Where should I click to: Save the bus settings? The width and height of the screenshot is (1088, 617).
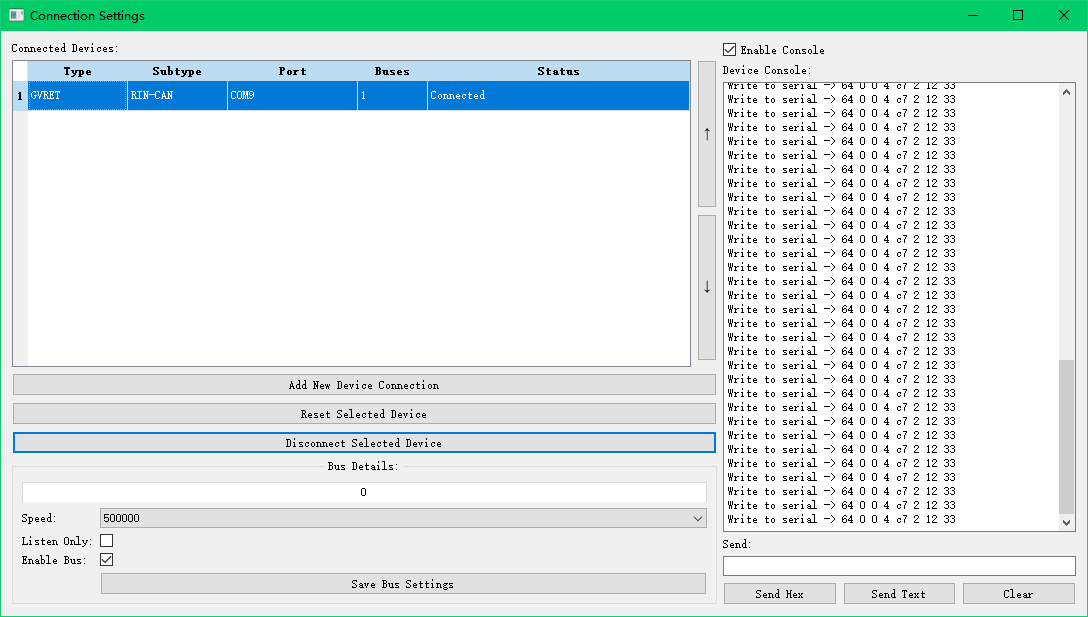coord(403,584)
